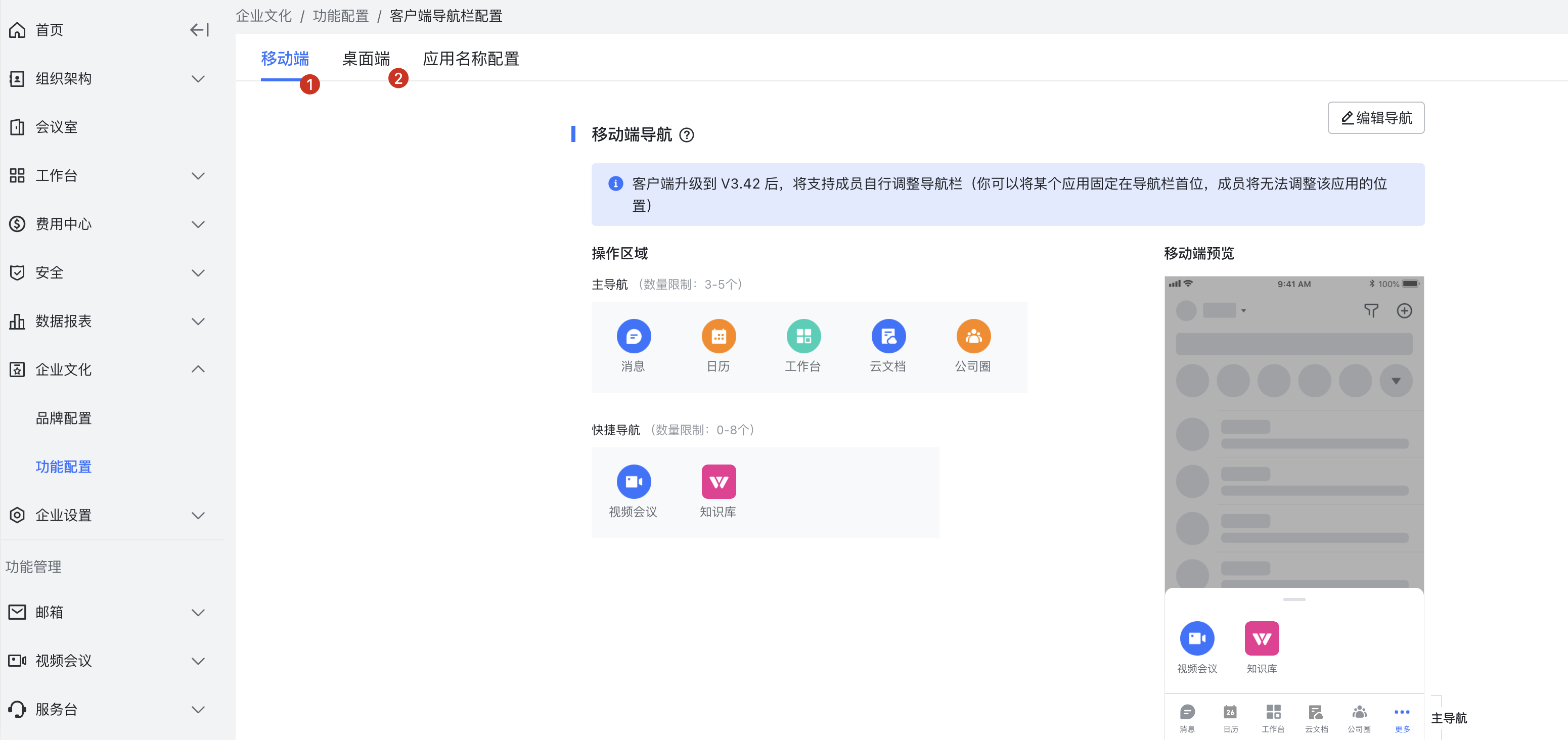The height and width of the screenshot is (740, 1568).
Task: Expand the 邮箱 chevron
Action: point(198,612)
